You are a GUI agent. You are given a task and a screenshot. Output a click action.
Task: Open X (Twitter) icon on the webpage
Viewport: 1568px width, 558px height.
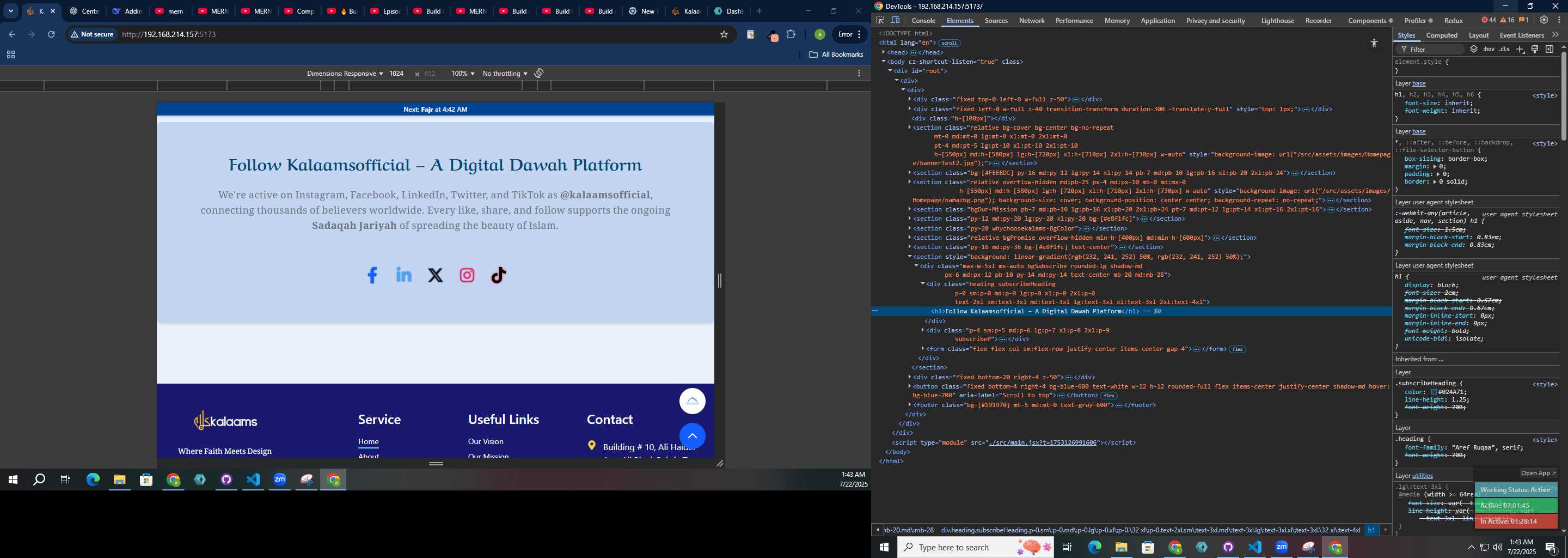(x=435, y=275)
